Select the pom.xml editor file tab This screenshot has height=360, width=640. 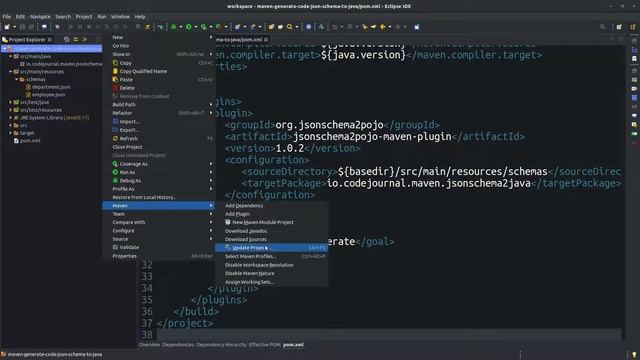(x=242, y=40)
